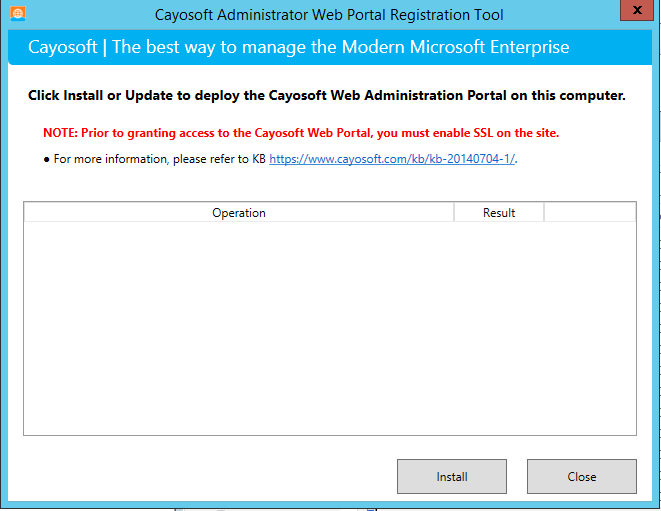Click the Install button

pos(452,476)
